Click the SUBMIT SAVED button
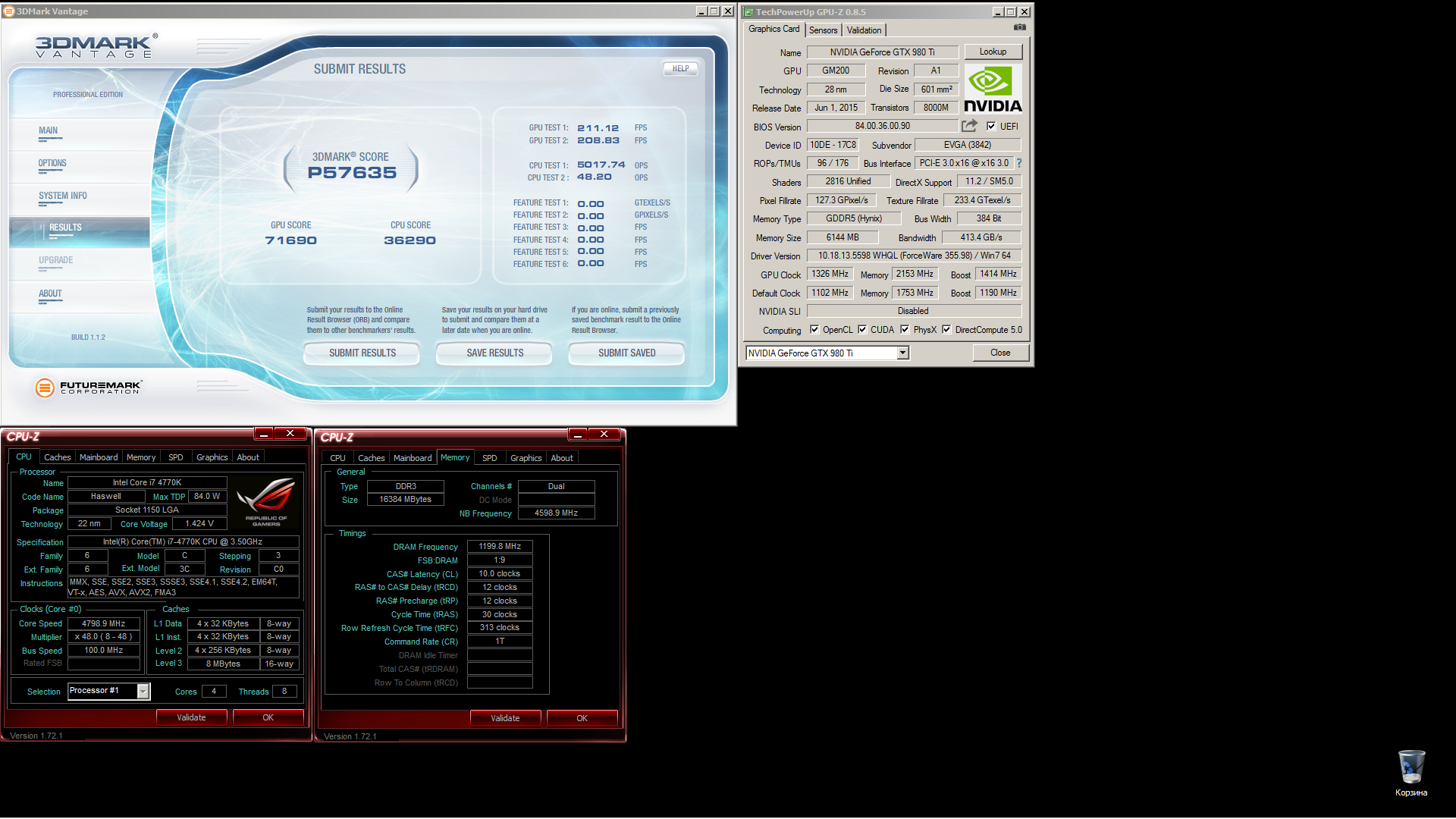Viewport: 1456px width, 819px height. (626, 353)
